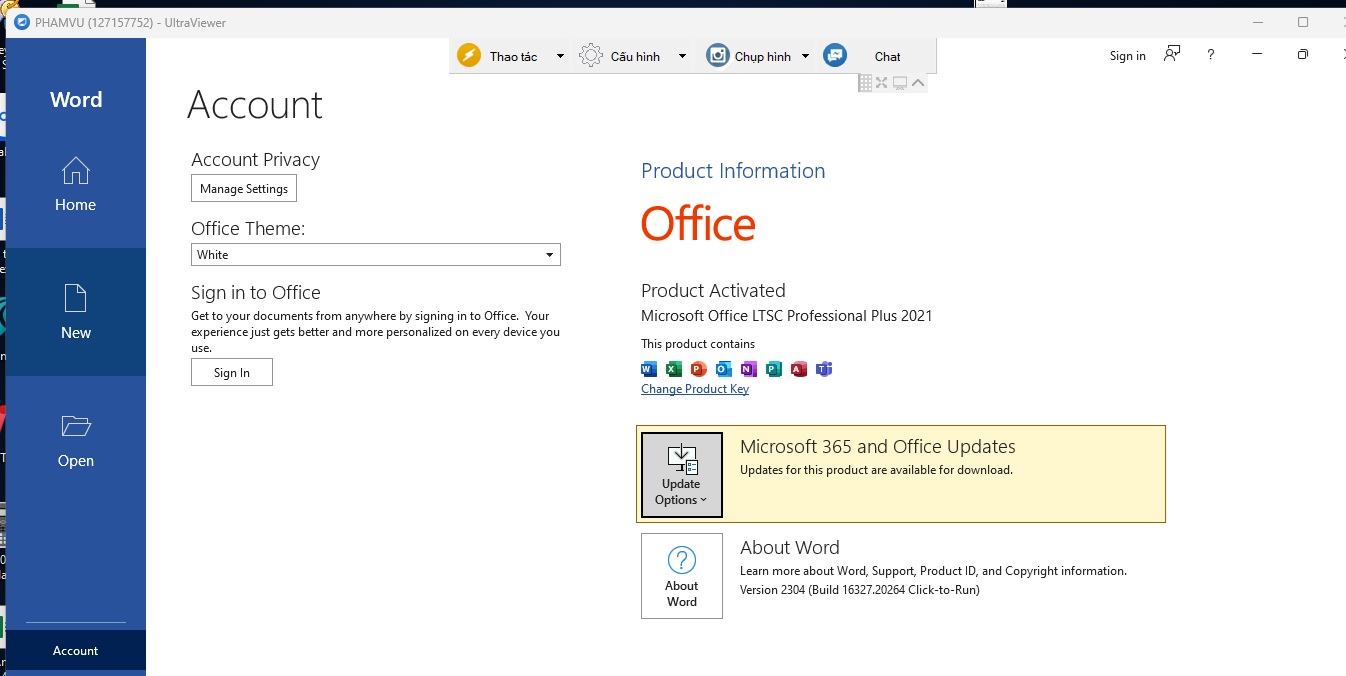Click the Cấu hình gear icon
This screenshot has width=1346, height=676.
[591, 56]
